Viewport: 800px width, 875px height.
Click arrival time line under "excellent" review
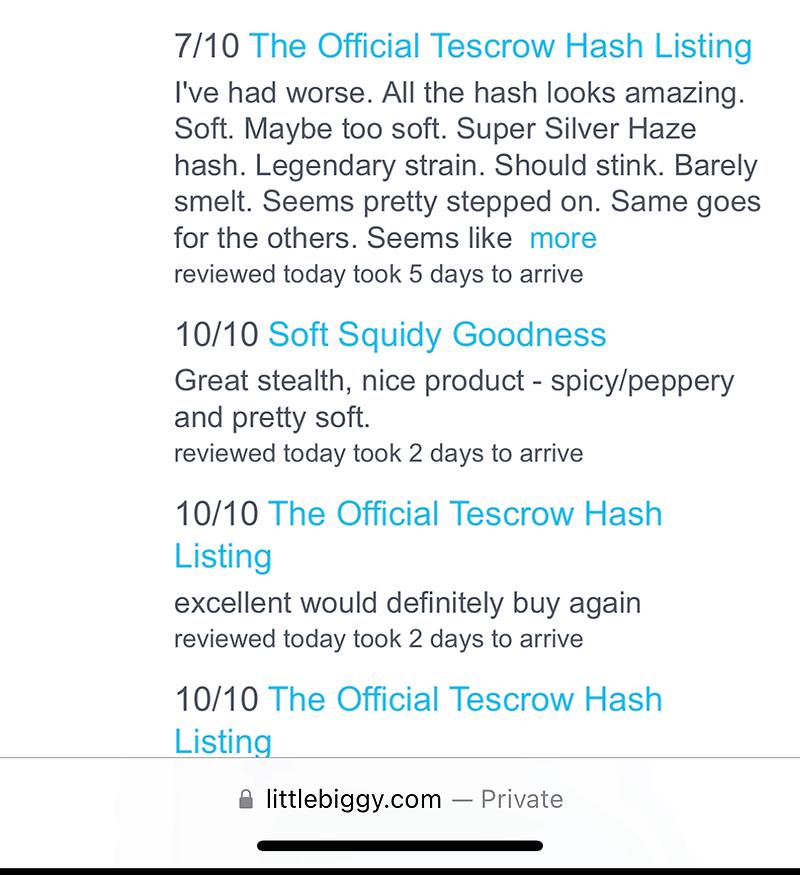pyautogui.click(x=378, y=637)
